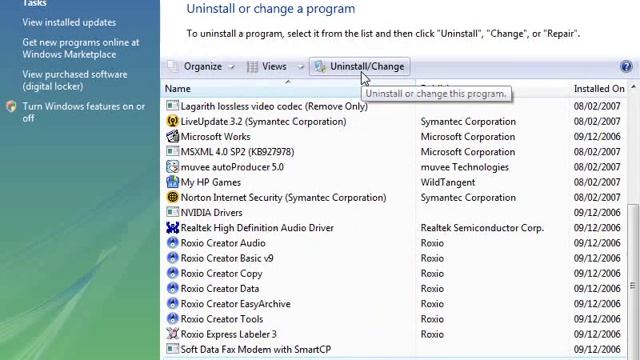Select Lagarith lossless video codec (Remove Only)
The width and height of the screenshot is (640, 360).
(x=274, y=106)
